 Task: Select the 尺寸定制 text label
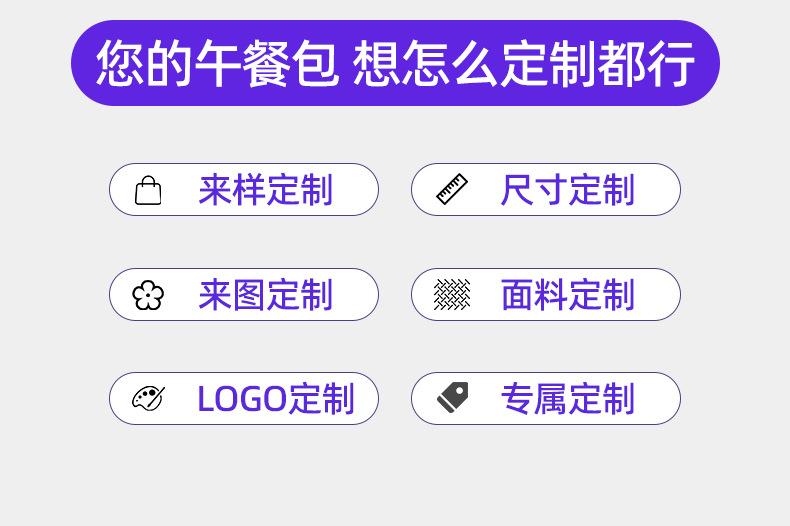pos(567,190)
